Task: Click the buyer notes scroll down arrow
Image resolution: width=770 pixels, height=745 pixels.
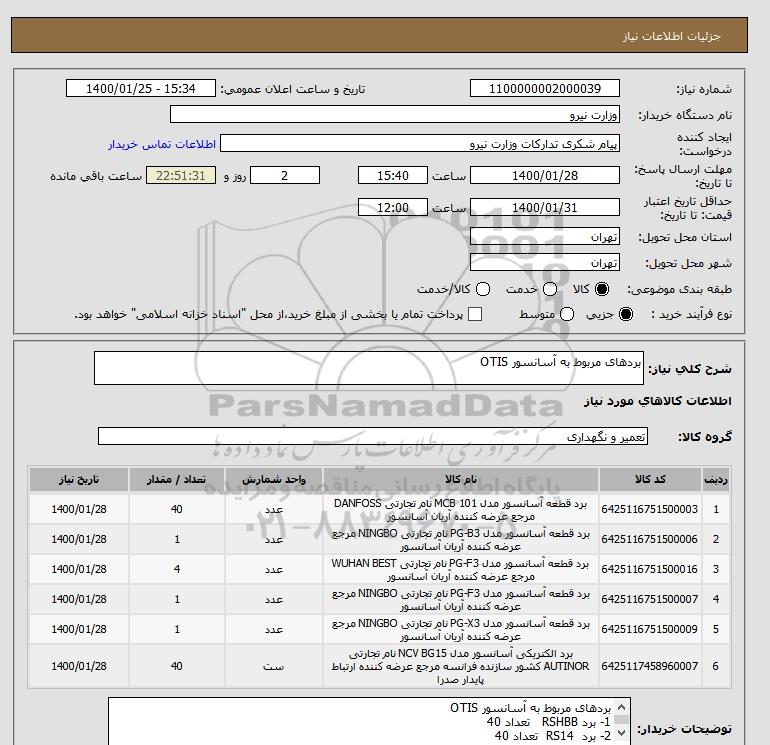Action: coord(622,734)
